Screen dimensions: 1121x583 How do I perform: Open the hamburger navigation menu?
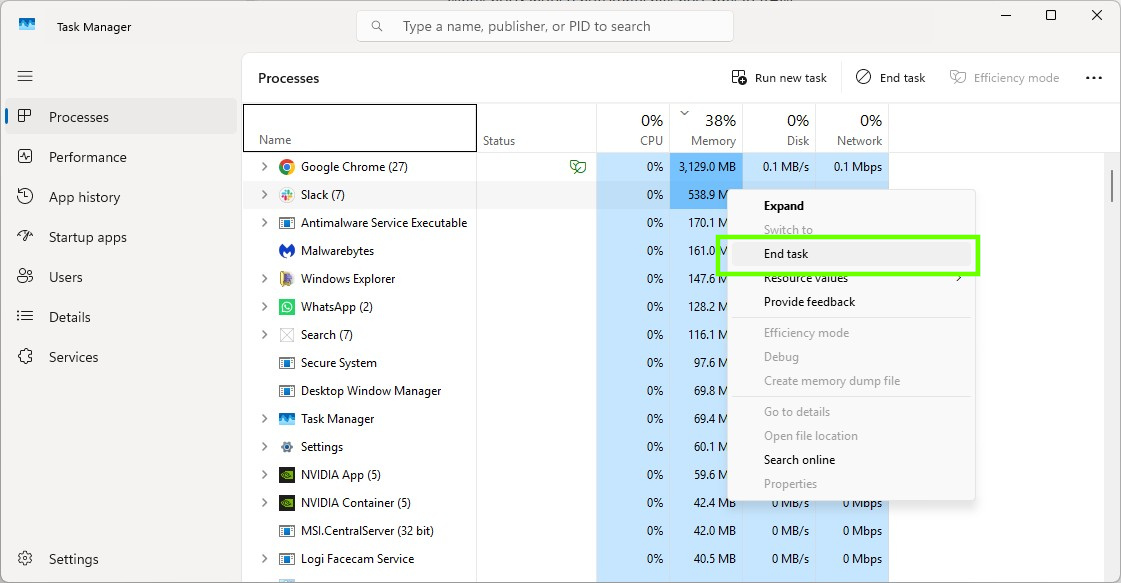point(25,76)
